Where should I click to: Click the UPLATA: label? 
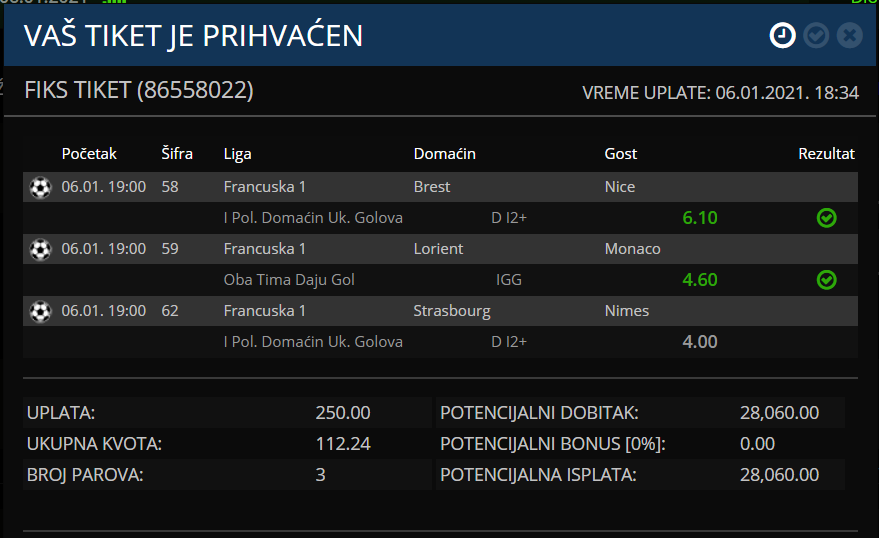61,413
